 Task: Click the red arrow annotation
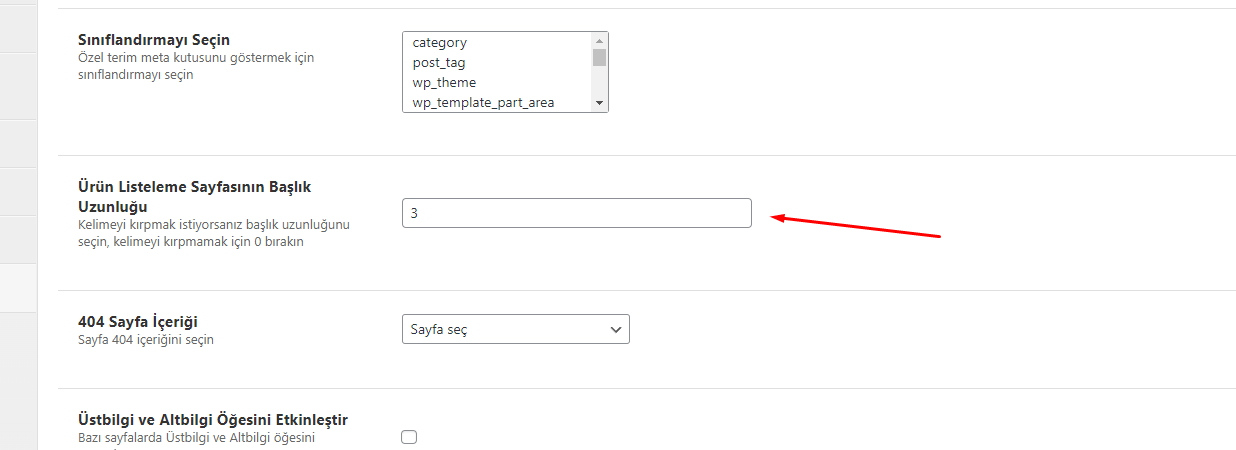point(855,226)
